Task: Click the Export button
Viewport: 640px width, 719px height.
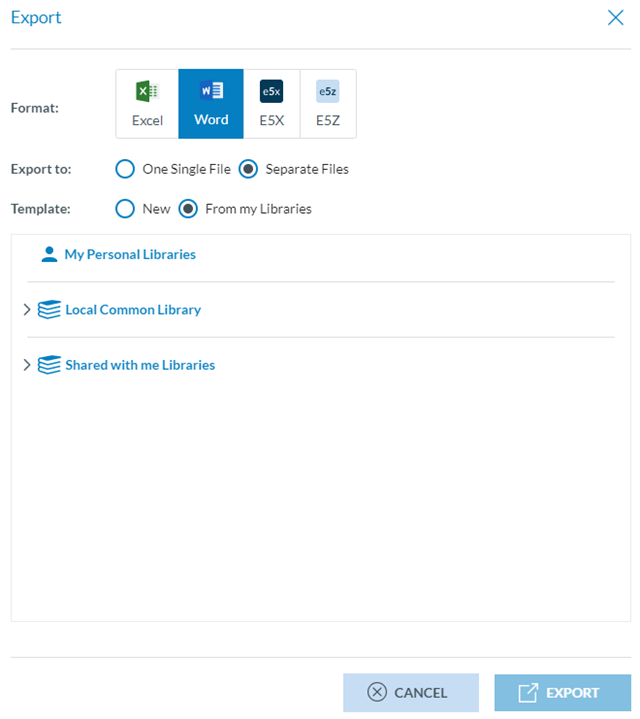Action: click(562, 692)
